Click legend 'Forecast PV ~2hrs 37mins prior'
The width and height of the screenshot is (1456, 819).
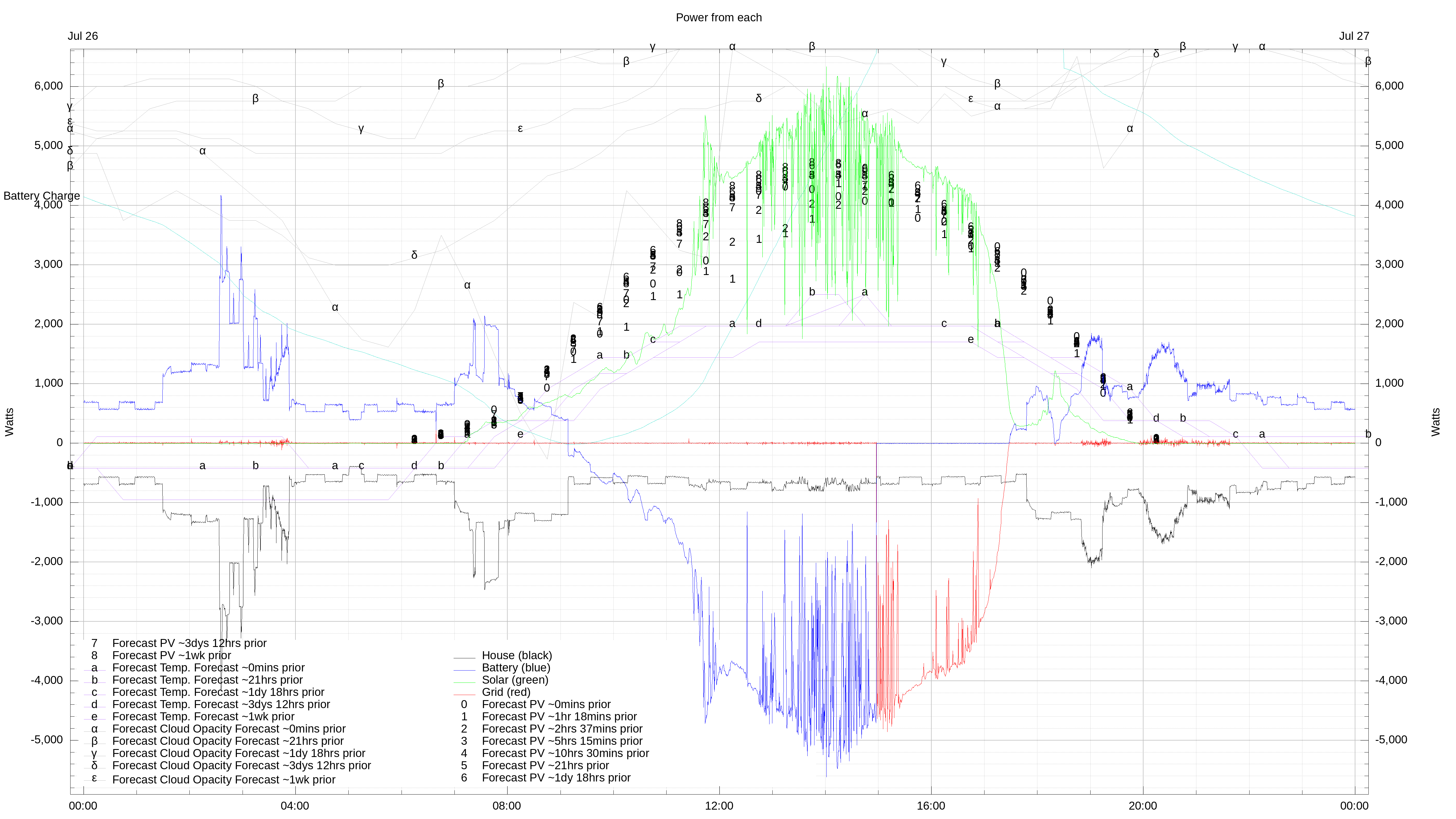pos(562,729)
